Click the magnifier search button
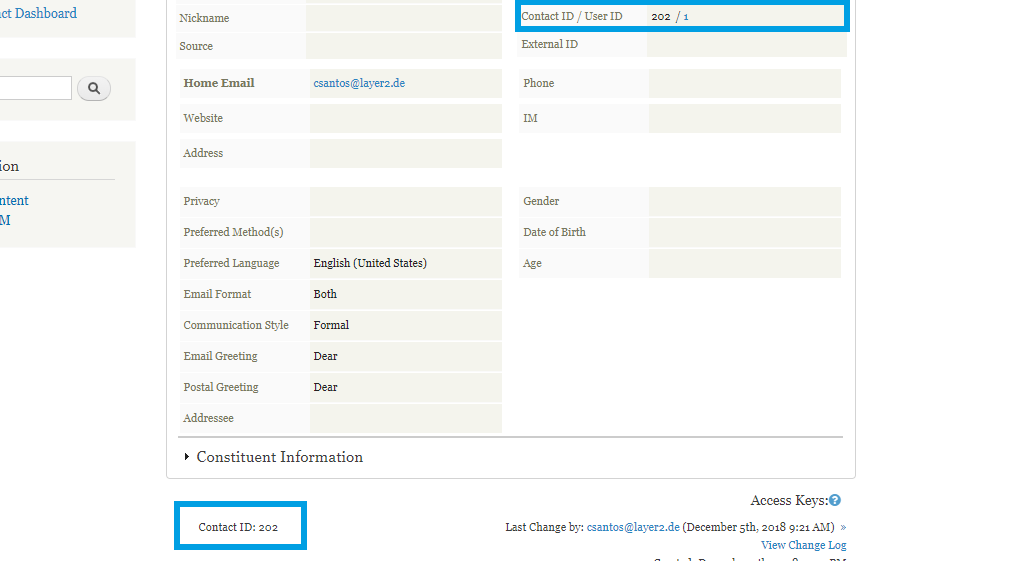The image size is (1024, 561). tap(94, 89)
